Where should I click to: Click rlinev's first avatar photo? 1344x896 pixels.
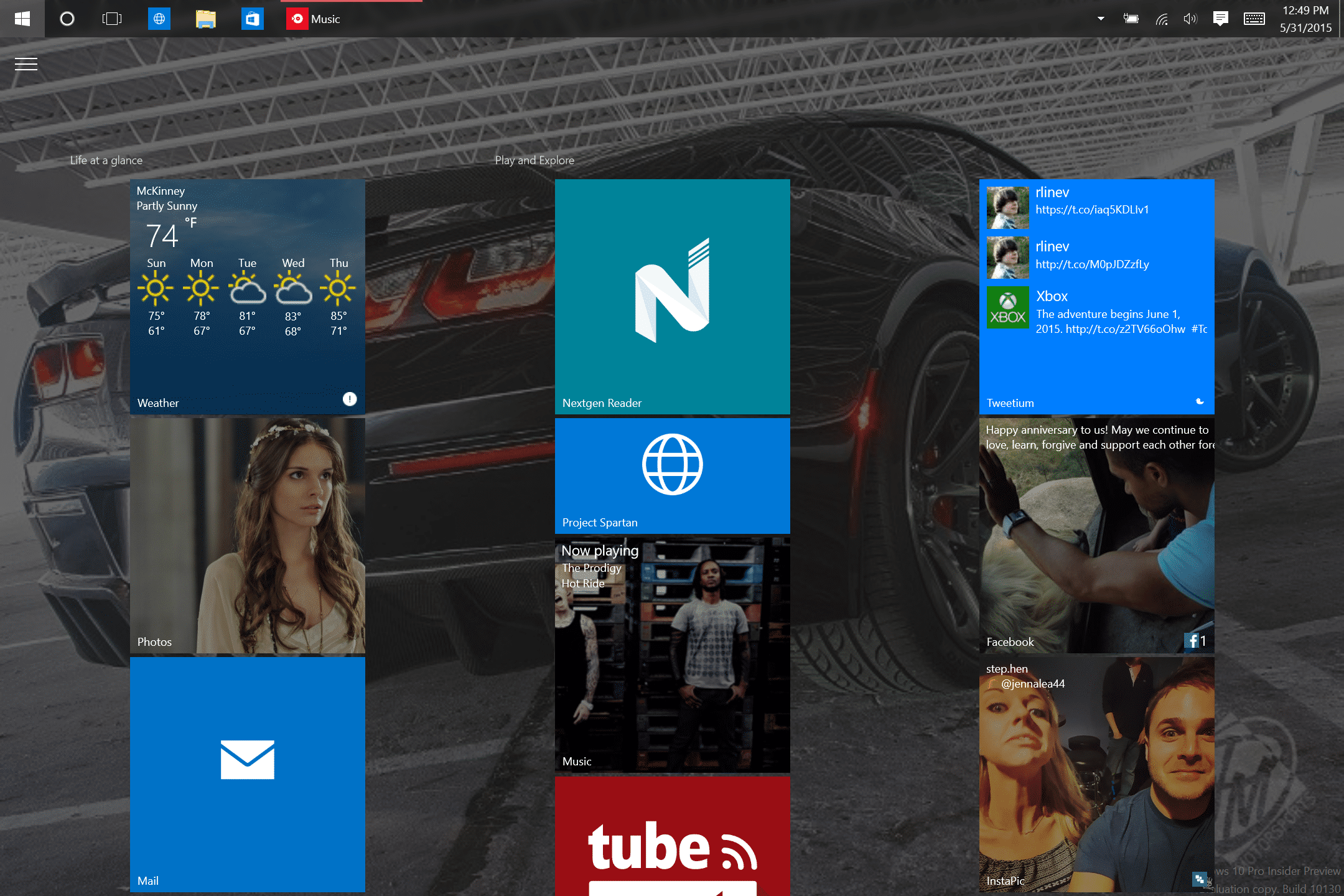tap(1008, 208)
